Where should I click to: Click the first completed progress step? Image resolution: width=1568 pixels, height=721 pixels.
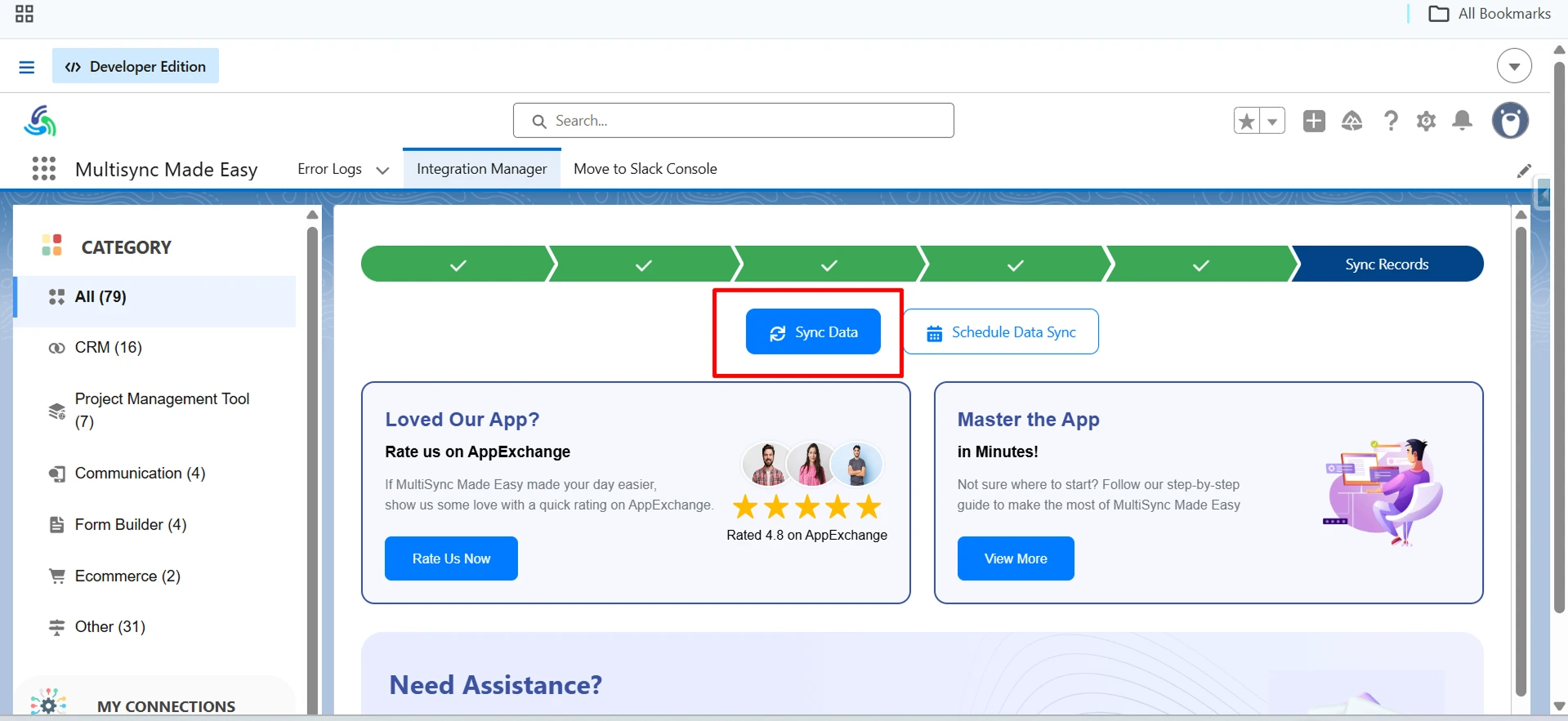coord(458,265)
